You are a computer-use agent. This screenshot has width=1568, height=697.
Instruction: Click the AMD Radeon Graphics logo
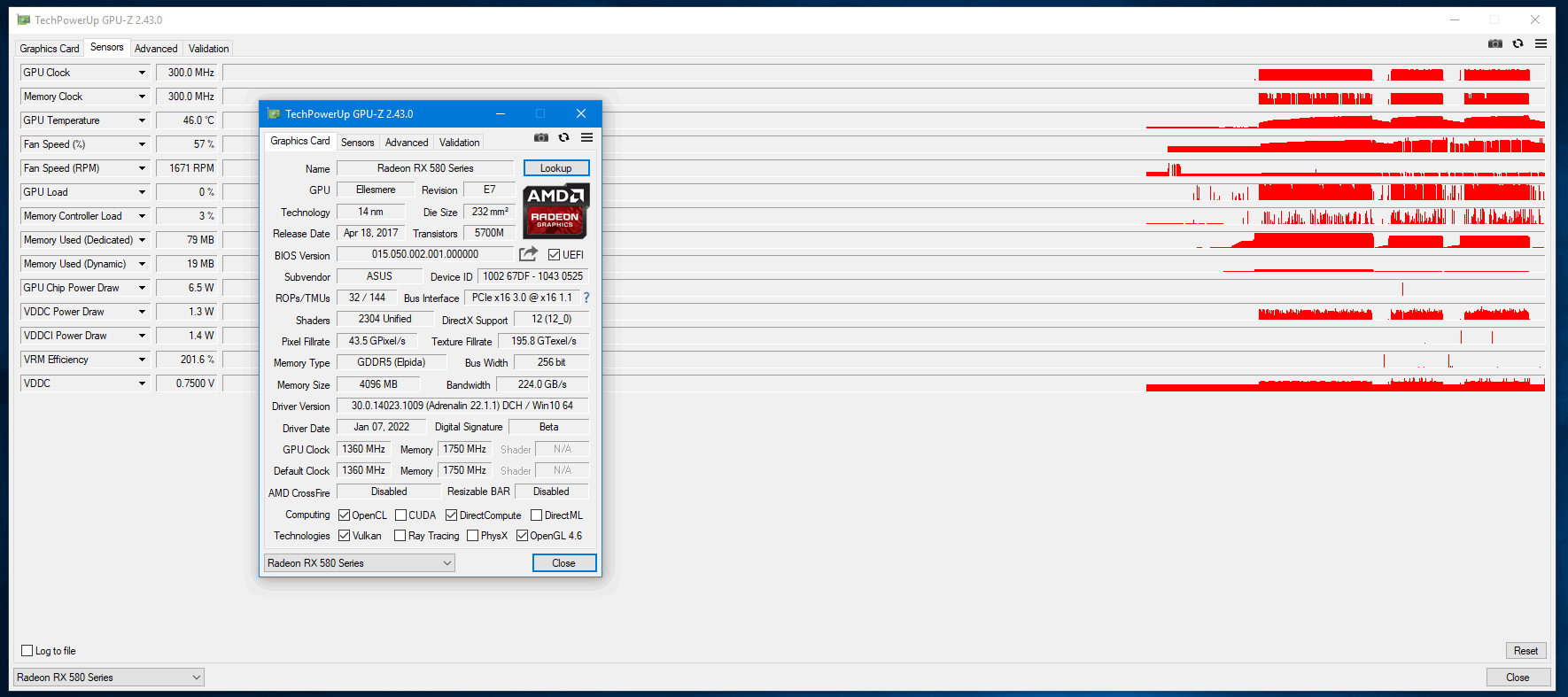555,211
